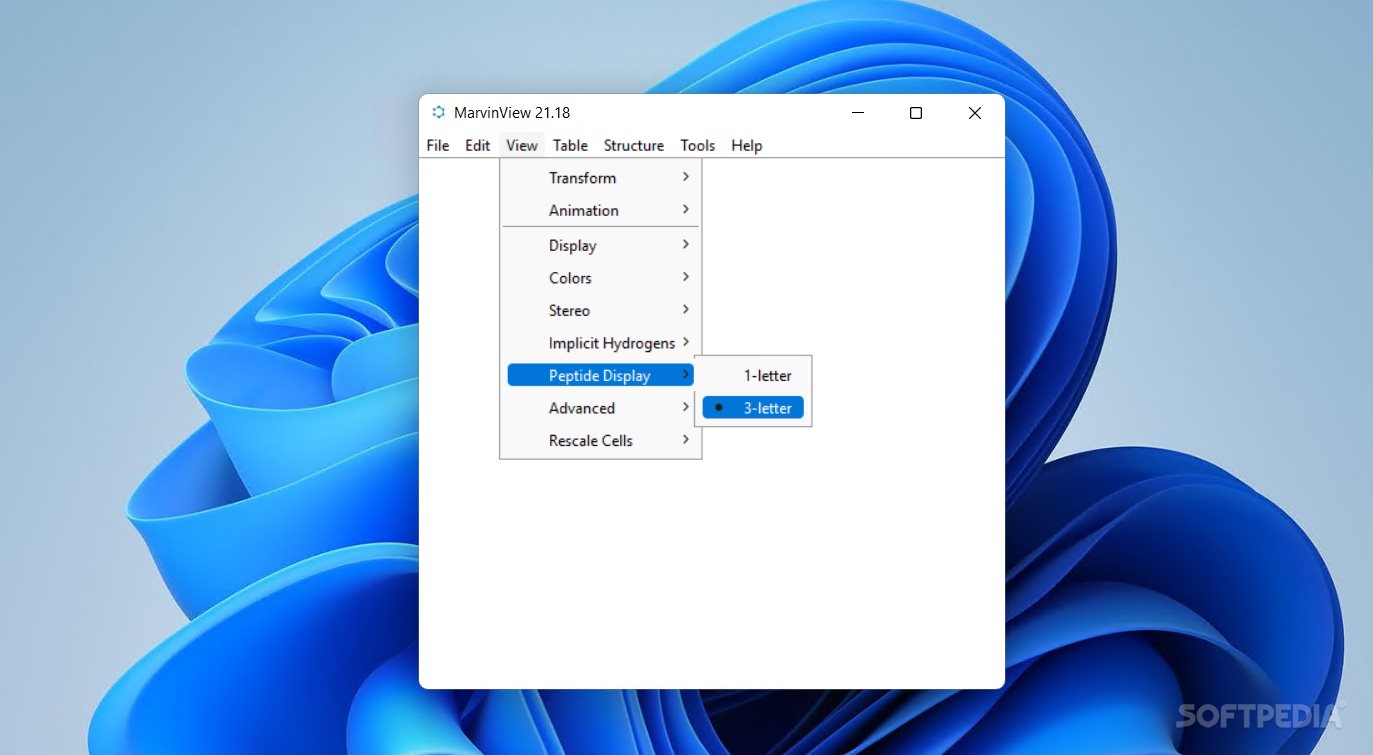Expand the Transform submenu
This screenshot has height=755, width=1373.
(x=601, y=178)
